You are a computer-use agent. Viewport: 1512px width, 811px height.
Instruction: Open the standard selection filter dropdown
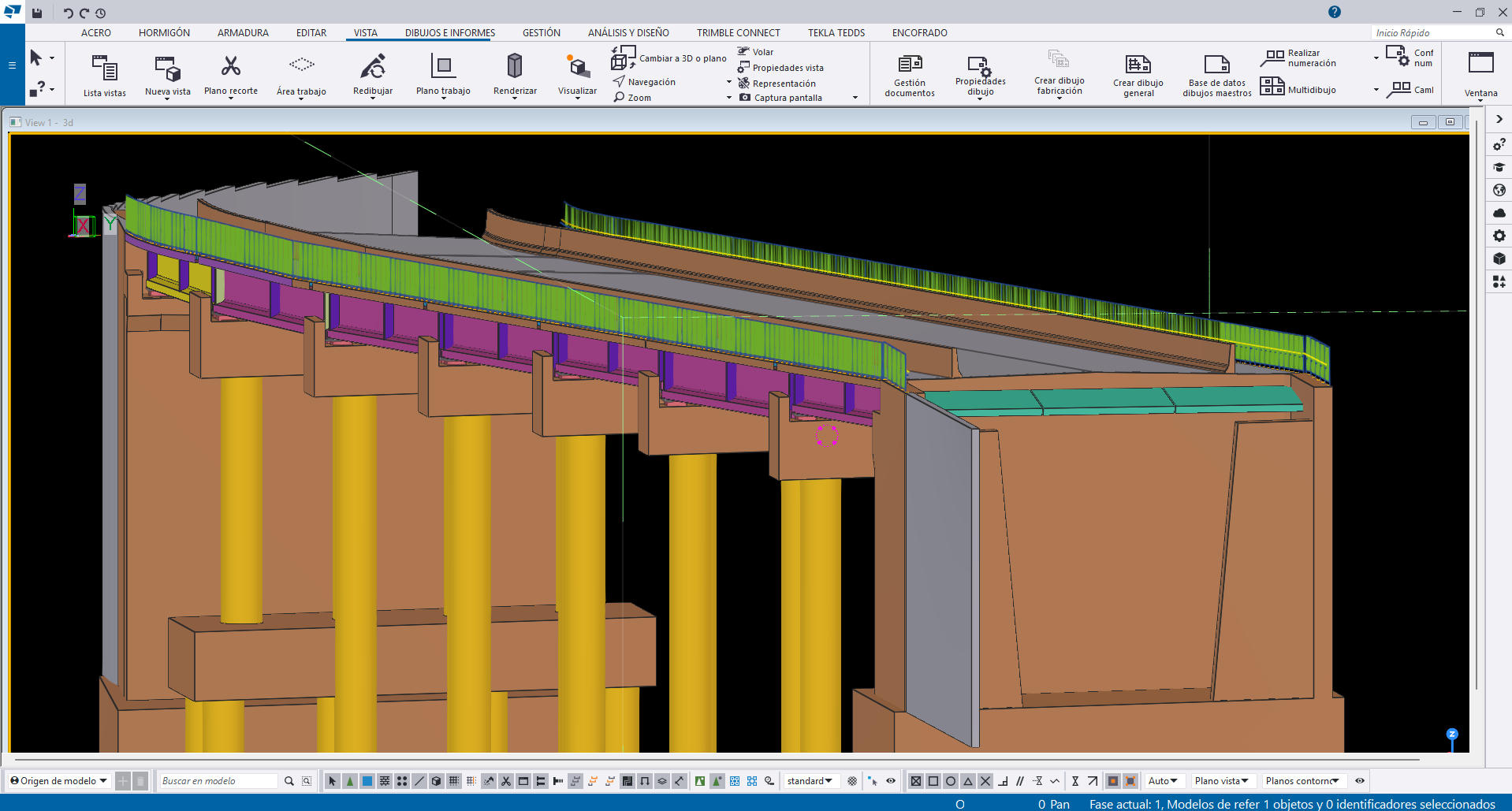click(x=810, y=781)
